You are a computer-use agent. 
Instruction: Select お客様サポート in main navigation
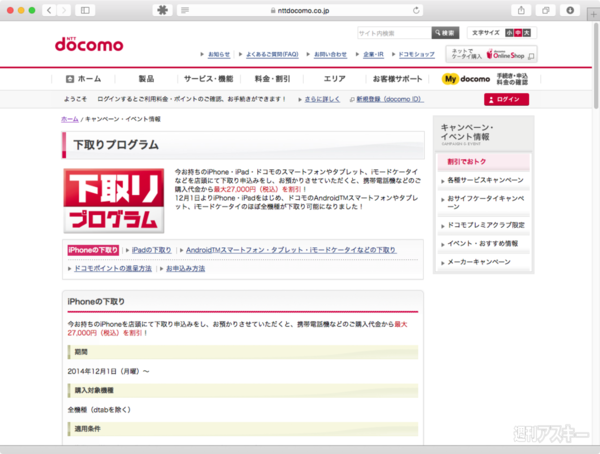(x=398, y=79)
